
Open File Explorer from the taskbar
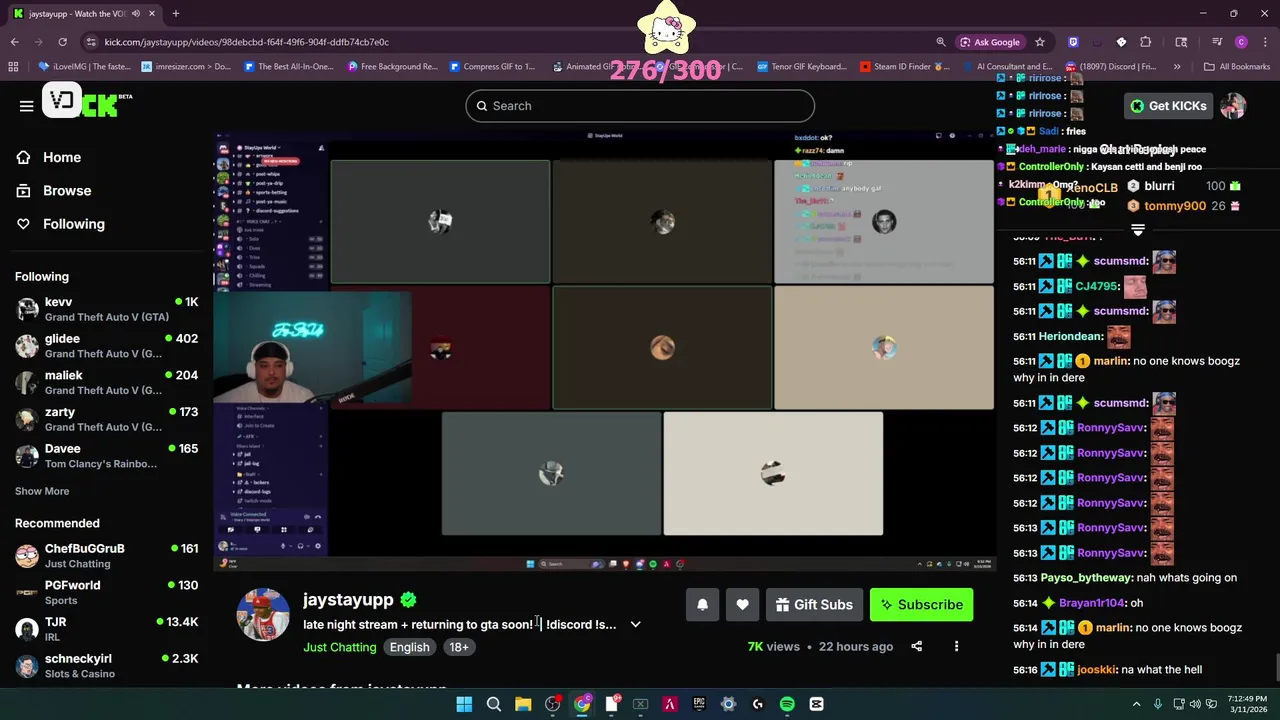(523, 704)
